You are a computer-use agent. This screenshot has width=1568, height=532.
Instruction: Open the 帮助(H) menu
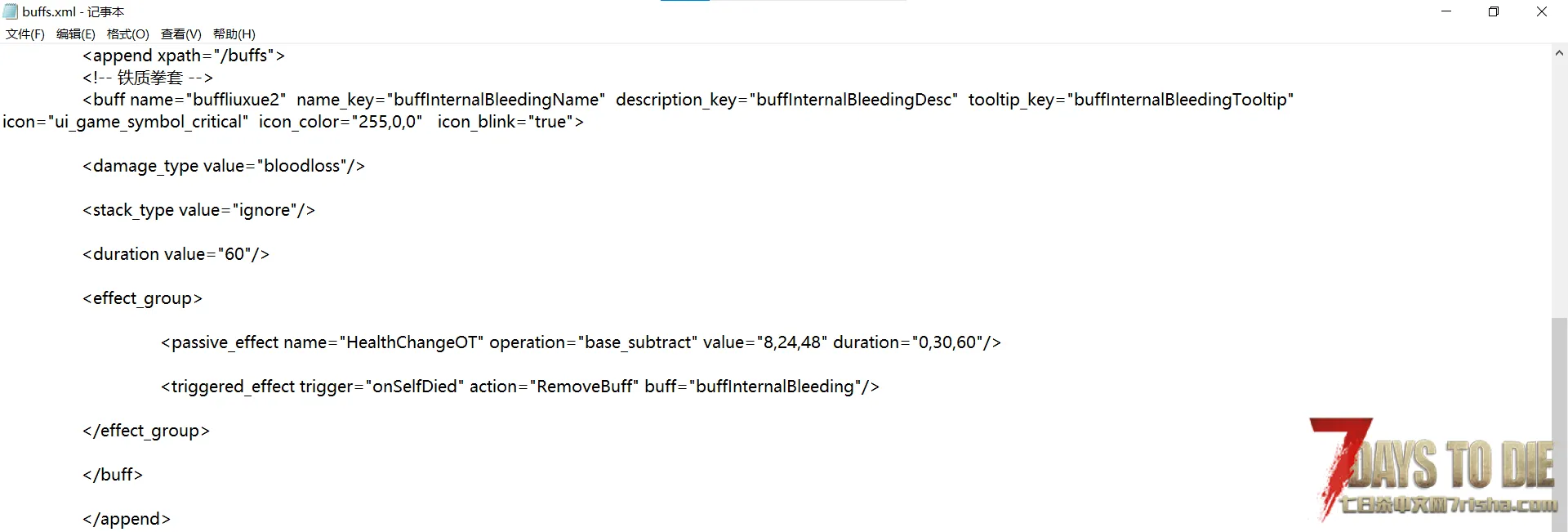pyautogui.click(x=234, y=34)
